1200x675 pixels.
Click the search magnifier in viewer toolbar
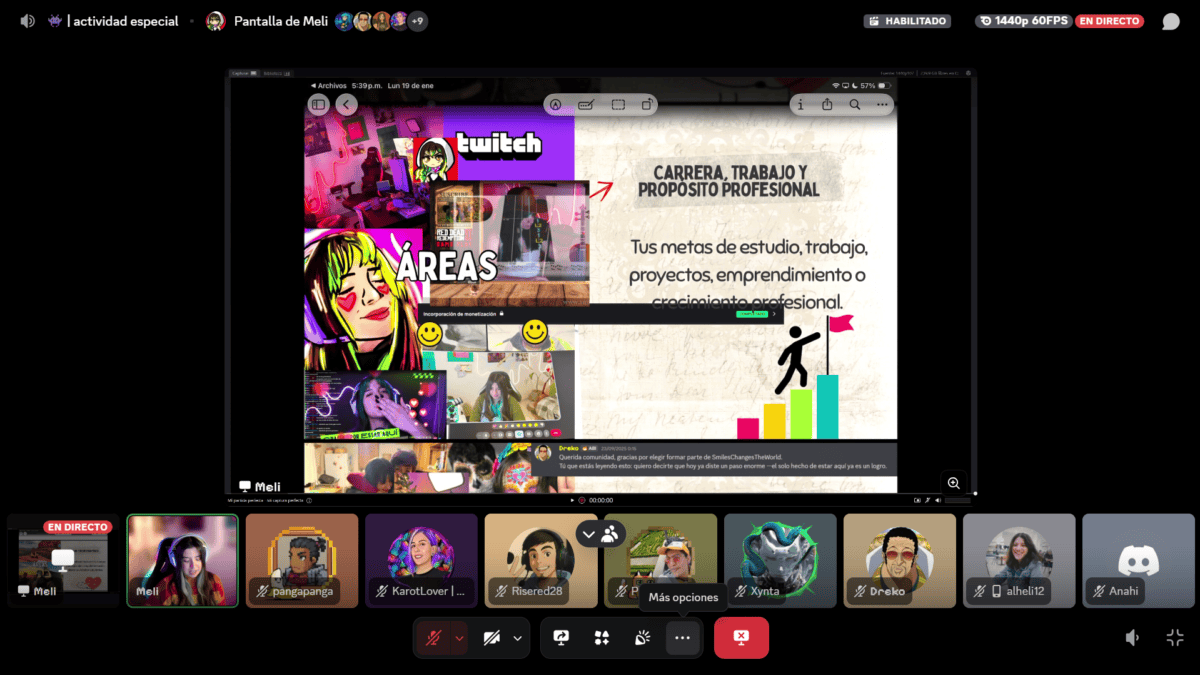coord(855,104)
